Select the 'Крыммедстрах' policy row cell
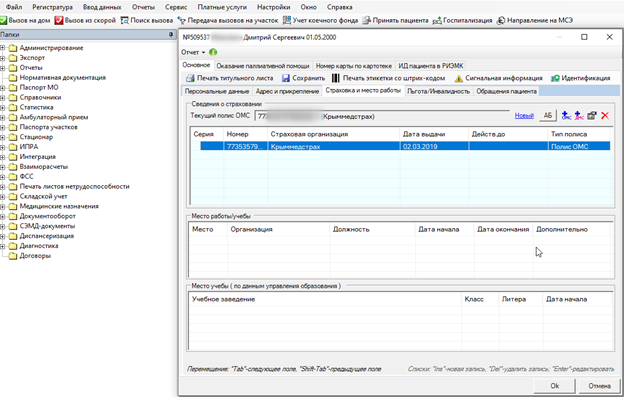 tap(333, 146)
